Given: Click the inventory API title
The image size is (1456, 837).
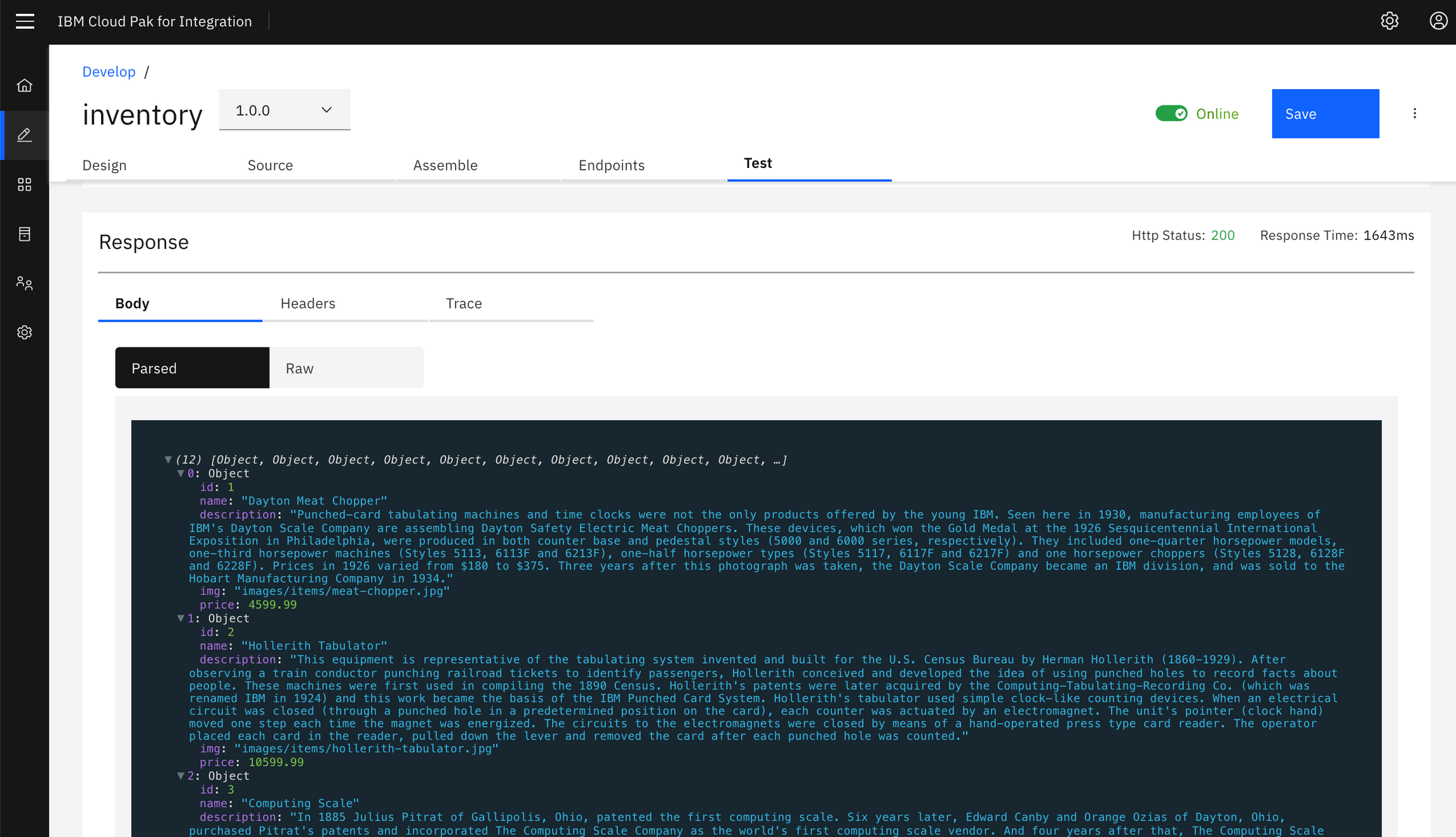Looking at the screenshot, I should (x=142, y=114).
